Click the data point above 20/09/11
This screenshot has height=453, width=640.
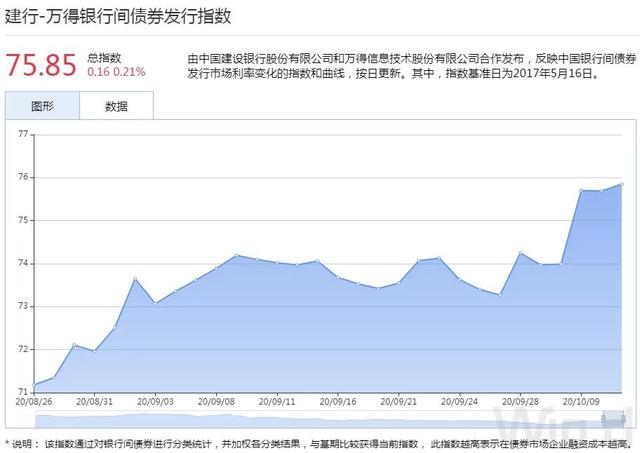277,262
